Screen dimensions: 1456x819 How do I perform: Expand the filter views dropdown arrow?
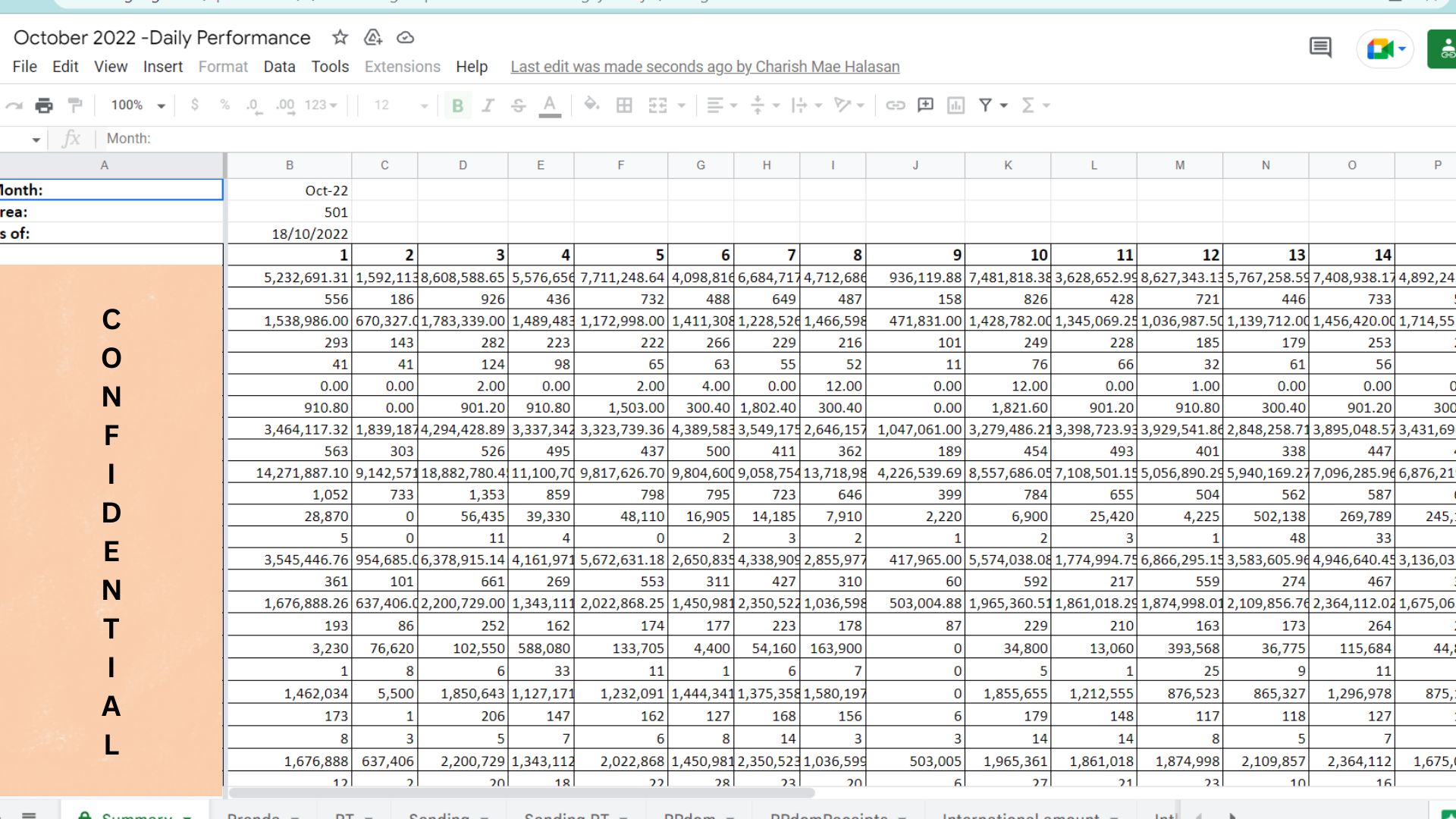pos(1004,105)
